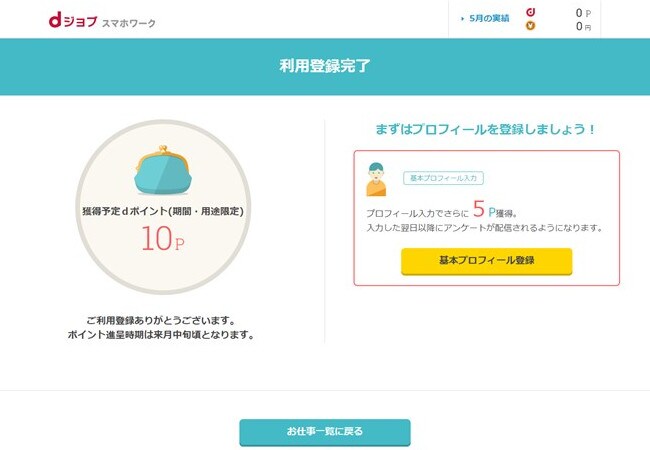
Task: Click the small arrow before 5月の実績
Action: pos(462,19)
